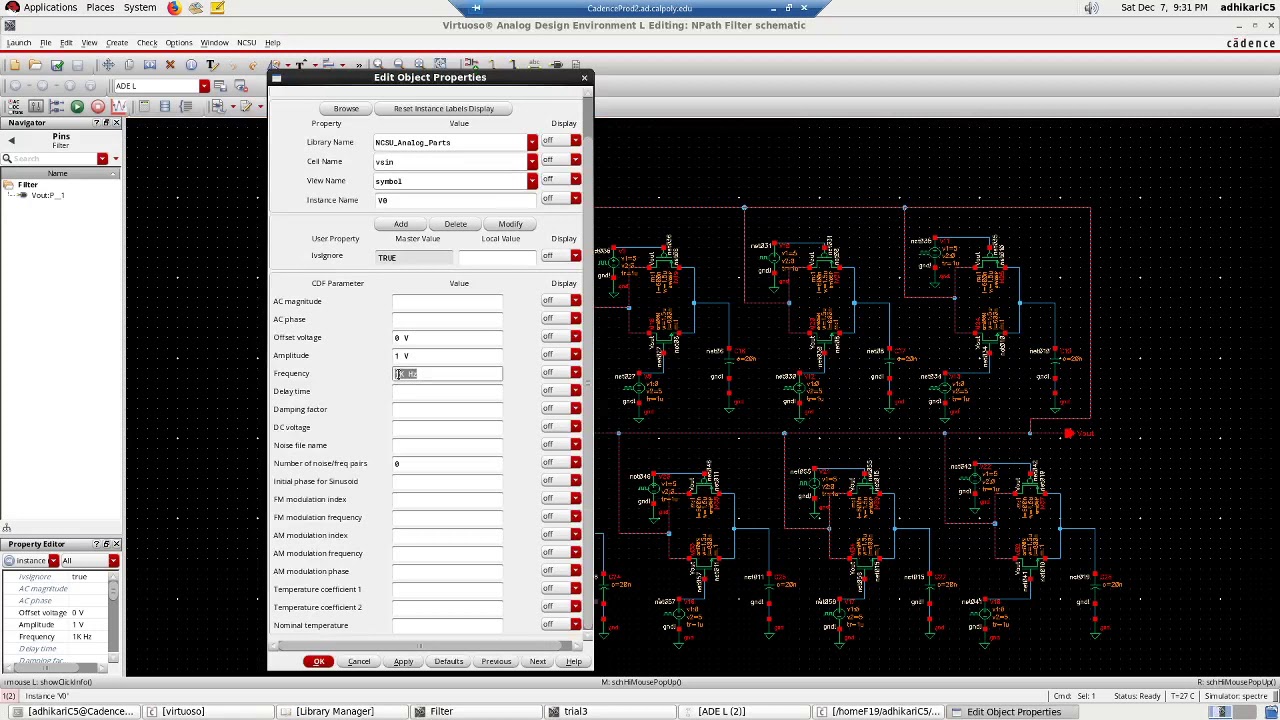Click the Check and Save icon
Viewport: 1280px width, 720px height.
(57, 65)
